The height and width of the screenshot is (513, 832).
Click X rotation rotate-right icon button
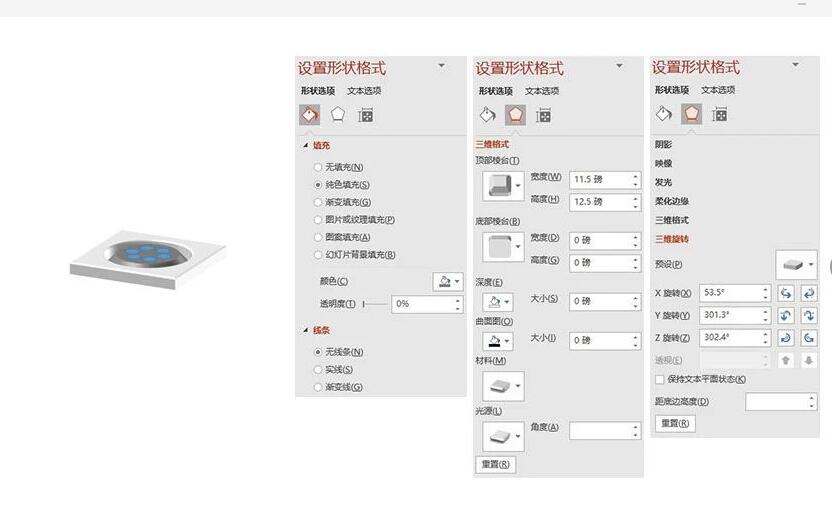click(809, 293)
